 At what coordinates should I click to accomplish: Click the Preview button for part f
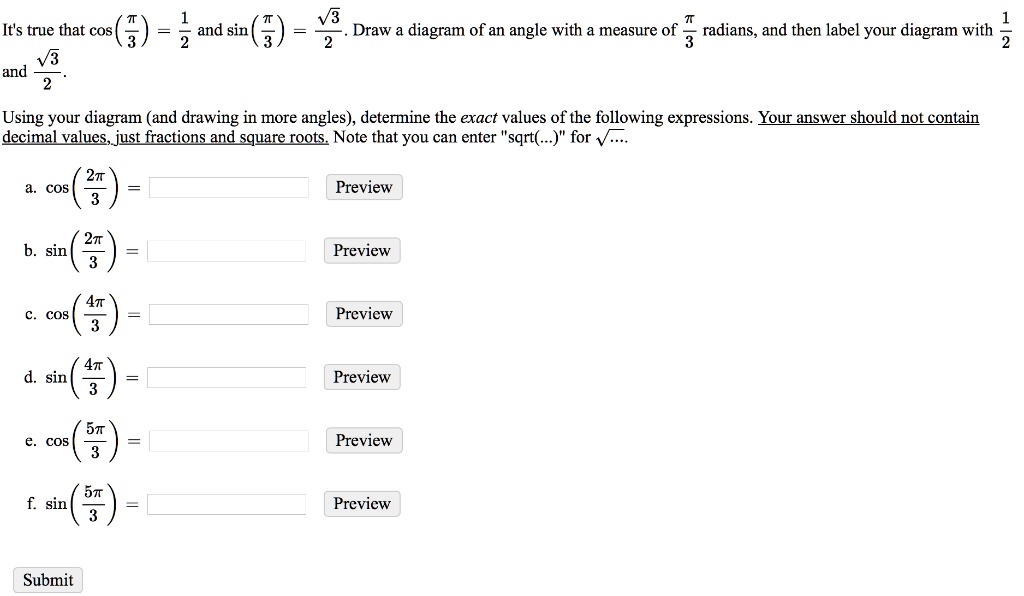coord(362,504)
